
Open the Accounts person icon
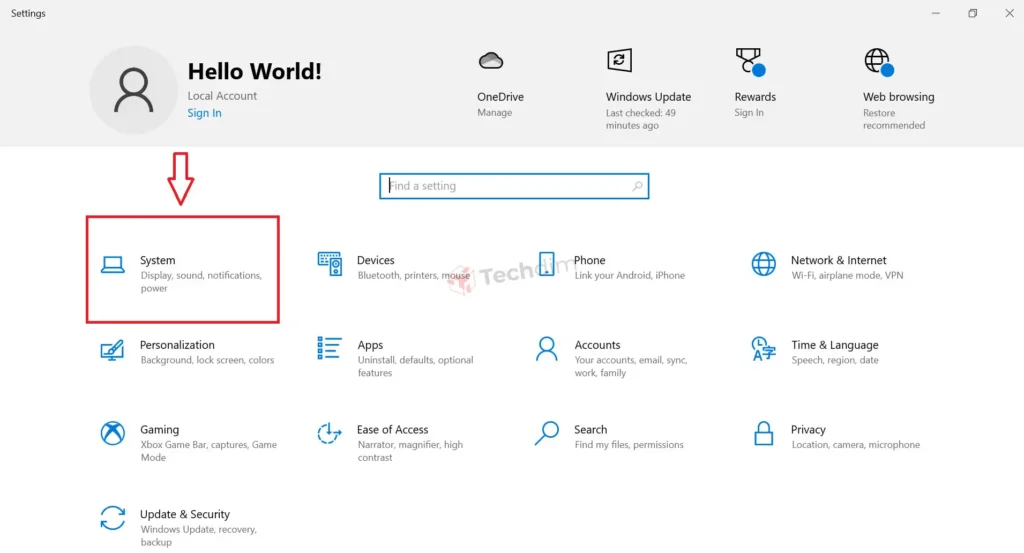tap(547, 348)
